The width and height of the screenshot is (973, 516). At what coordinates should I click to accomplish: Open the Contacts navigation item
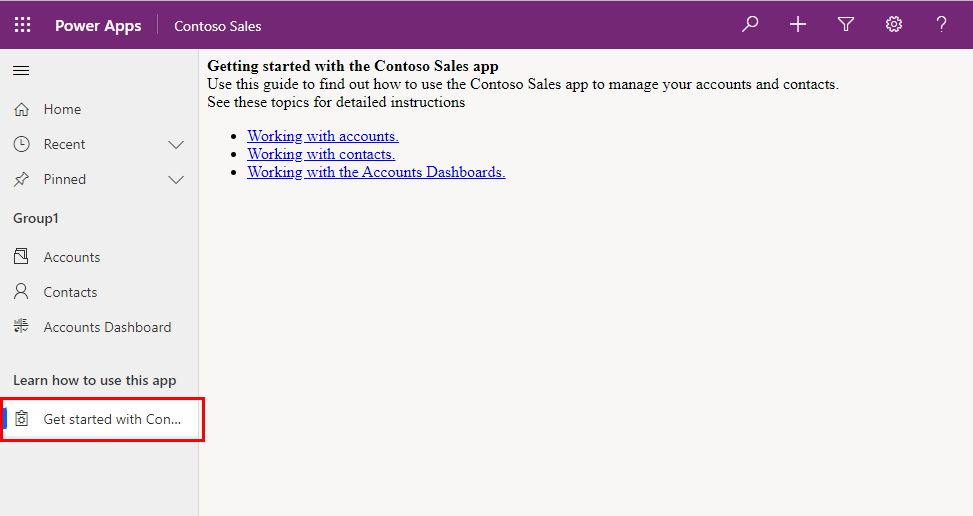point(70,292)
